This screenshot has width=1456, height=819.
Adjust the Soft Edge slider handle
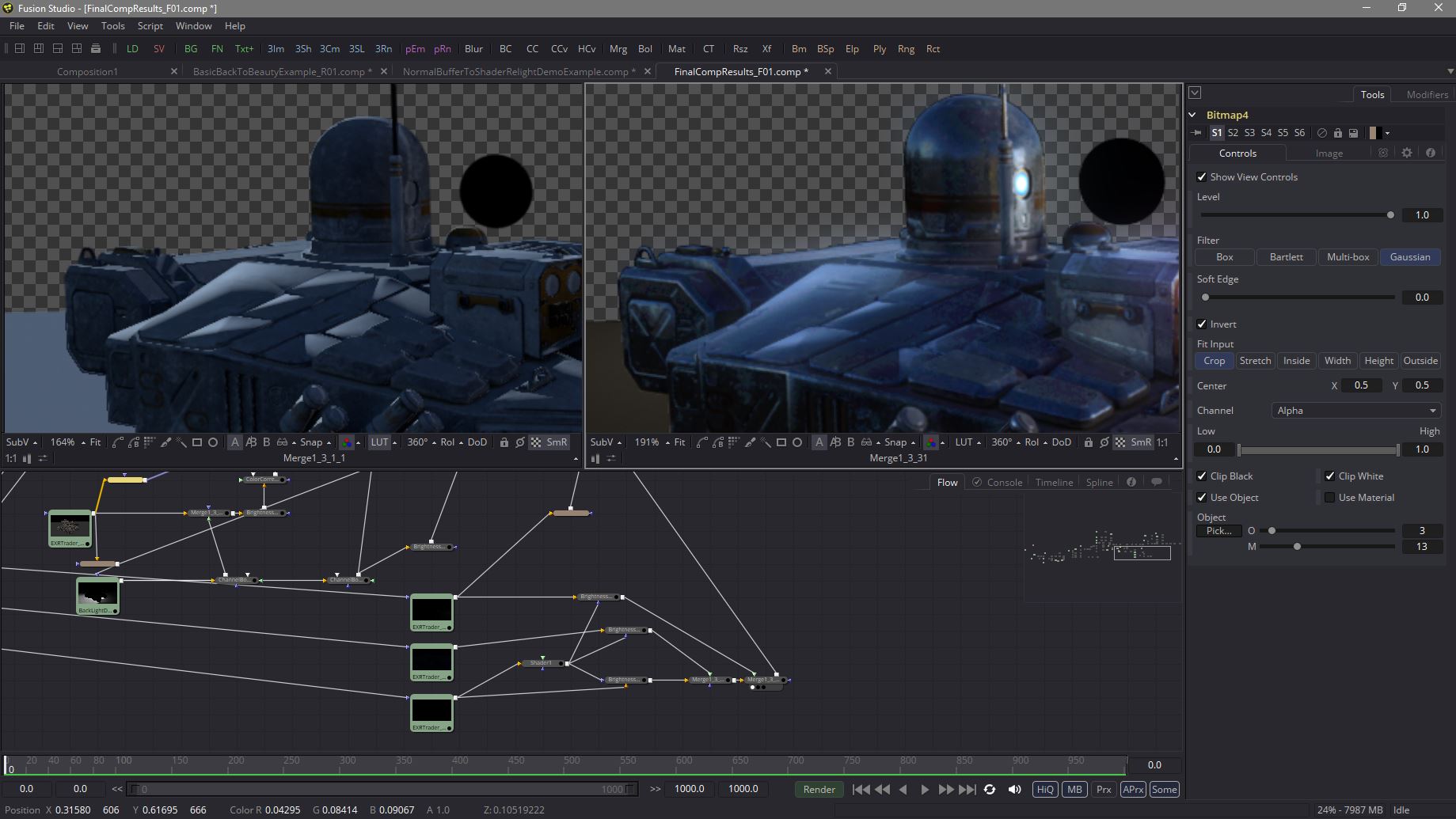click(x=1206, y=298)
